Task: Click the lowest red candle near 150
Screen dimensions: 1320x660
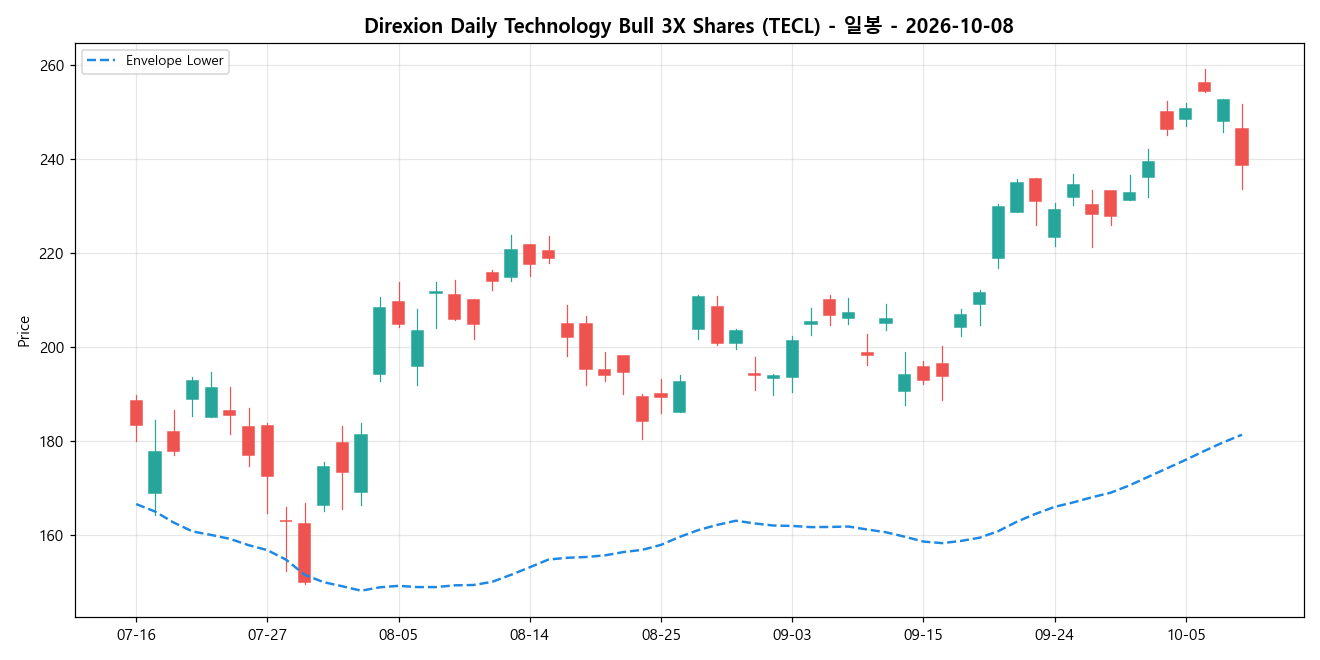Action: (x=304, y=552)
